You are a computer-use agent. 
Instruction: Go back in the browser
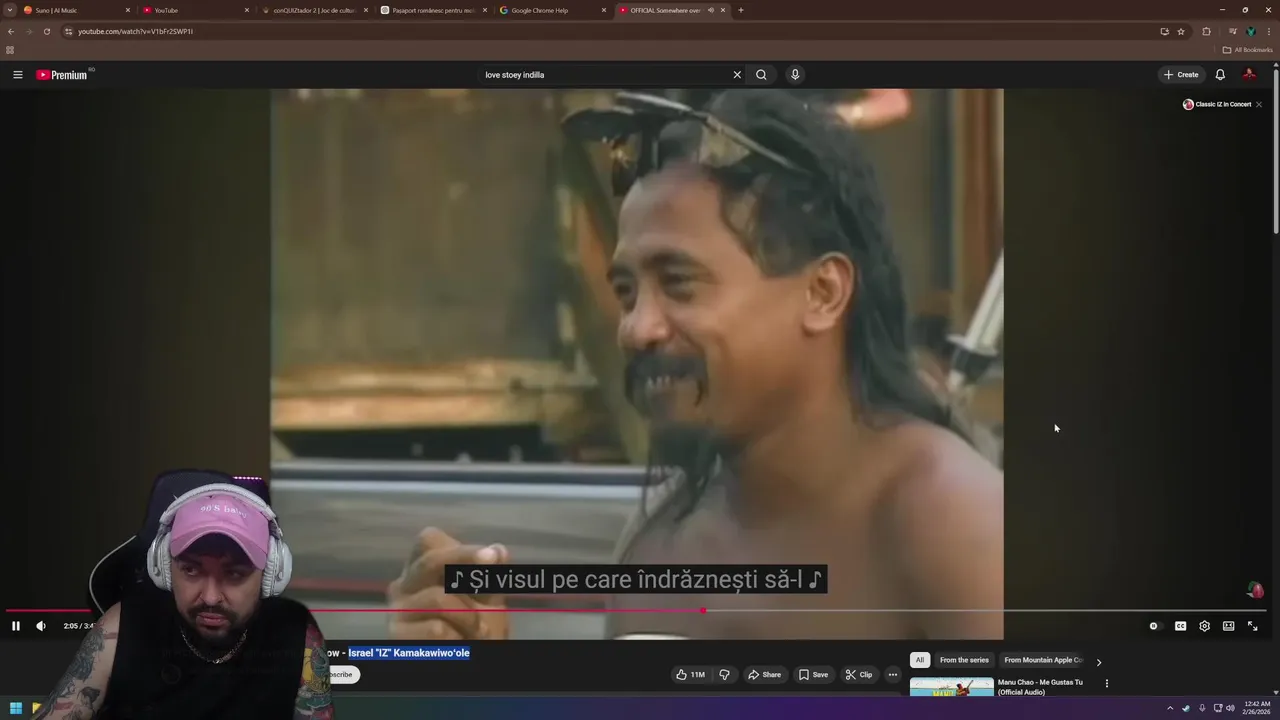[x=11, y=31]
